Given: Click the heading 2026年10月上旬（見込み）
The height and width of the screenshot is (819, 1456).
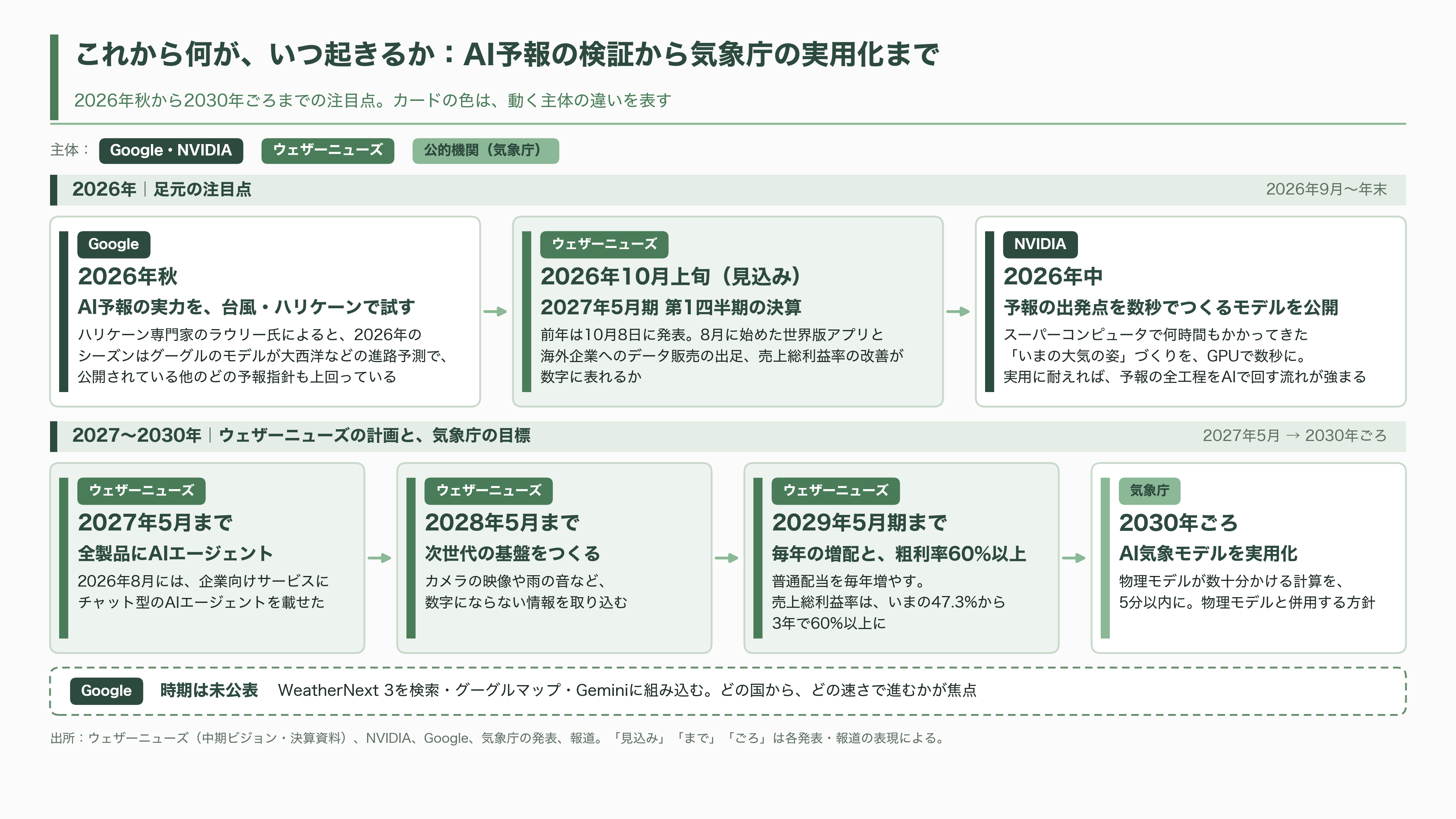Looking at the screenshot, I should click(x=671, y=276).
